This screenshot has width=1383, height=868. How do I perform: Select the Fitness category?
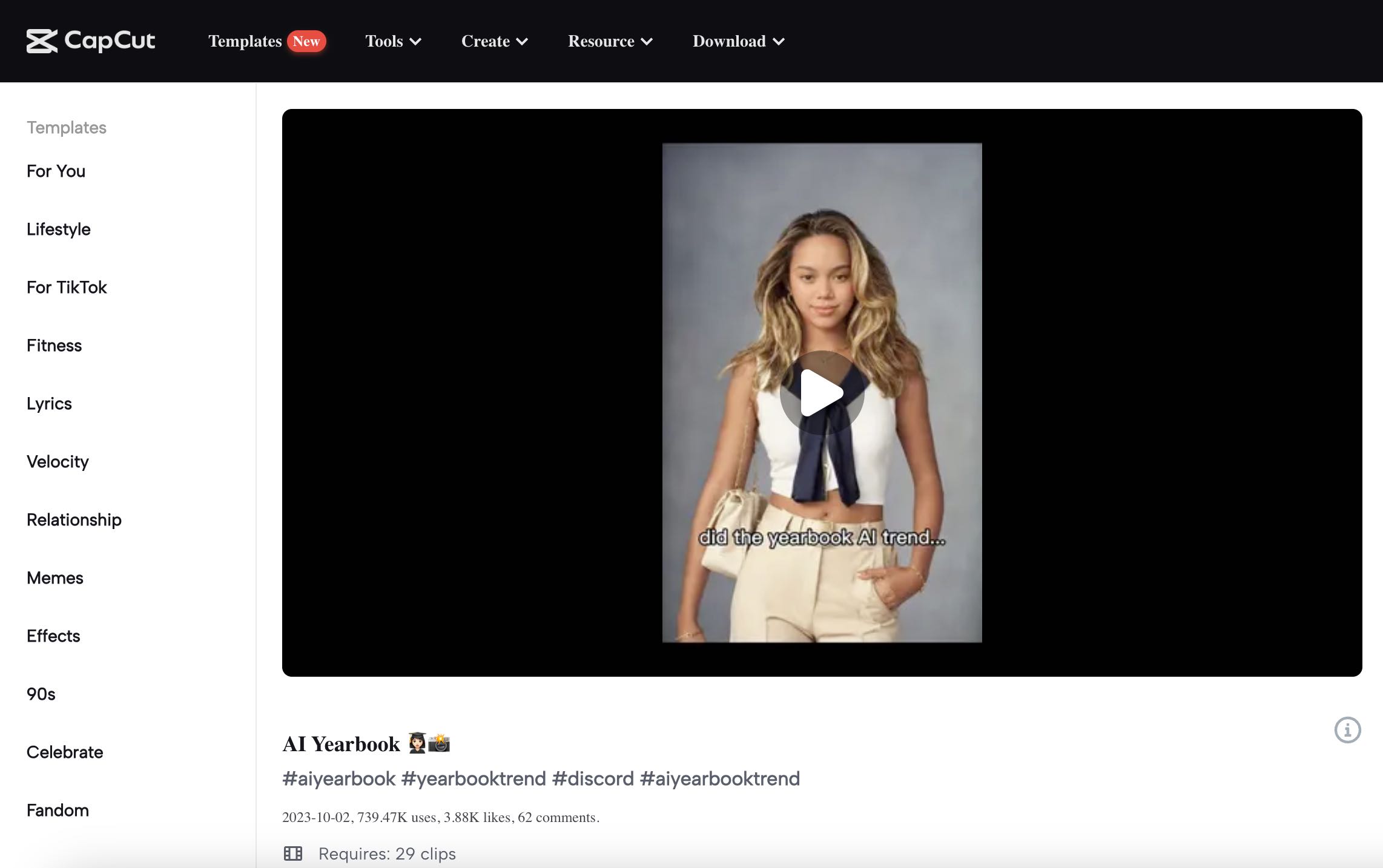54,346
